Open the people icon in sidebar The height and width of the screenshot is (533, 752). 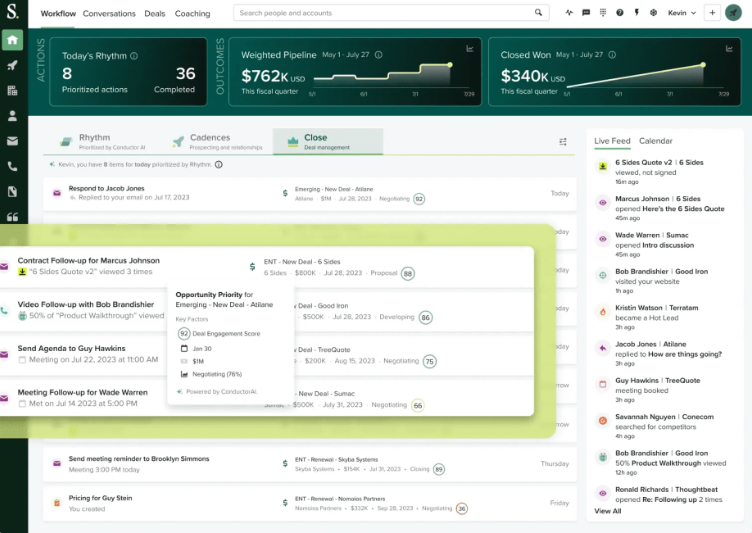[12, 116]
